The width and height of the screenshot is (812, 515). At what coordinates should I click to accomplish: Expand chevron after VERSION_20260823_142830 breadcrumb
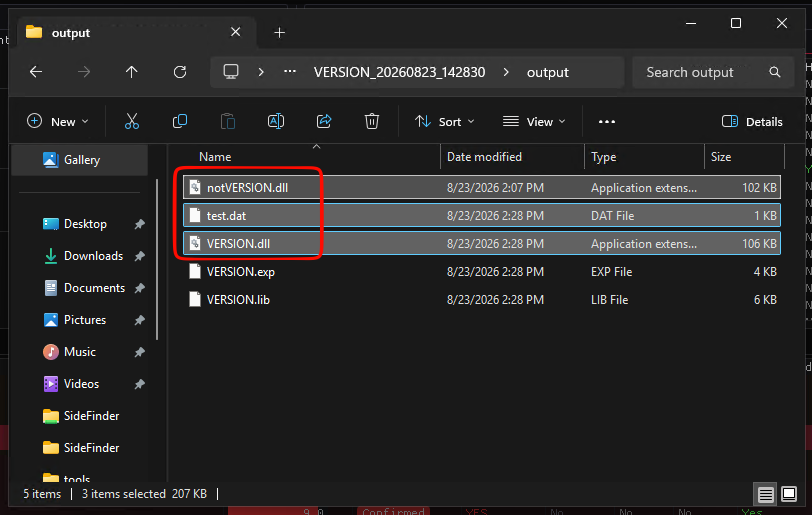[506, 72]
